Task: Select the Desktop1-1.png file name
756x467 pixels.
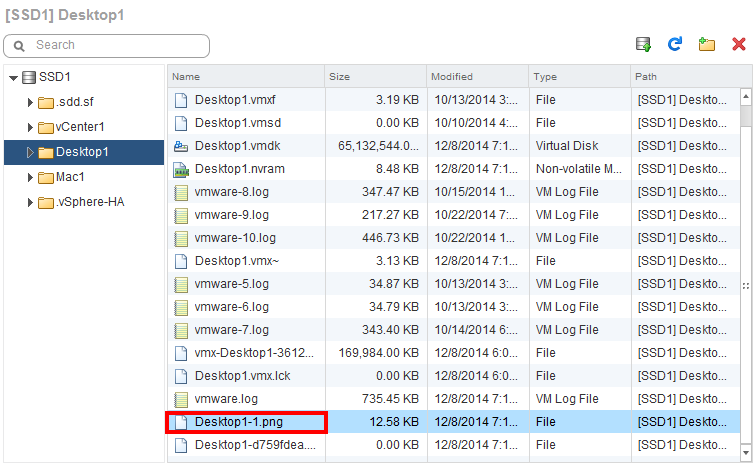Action: pos(239,422)
